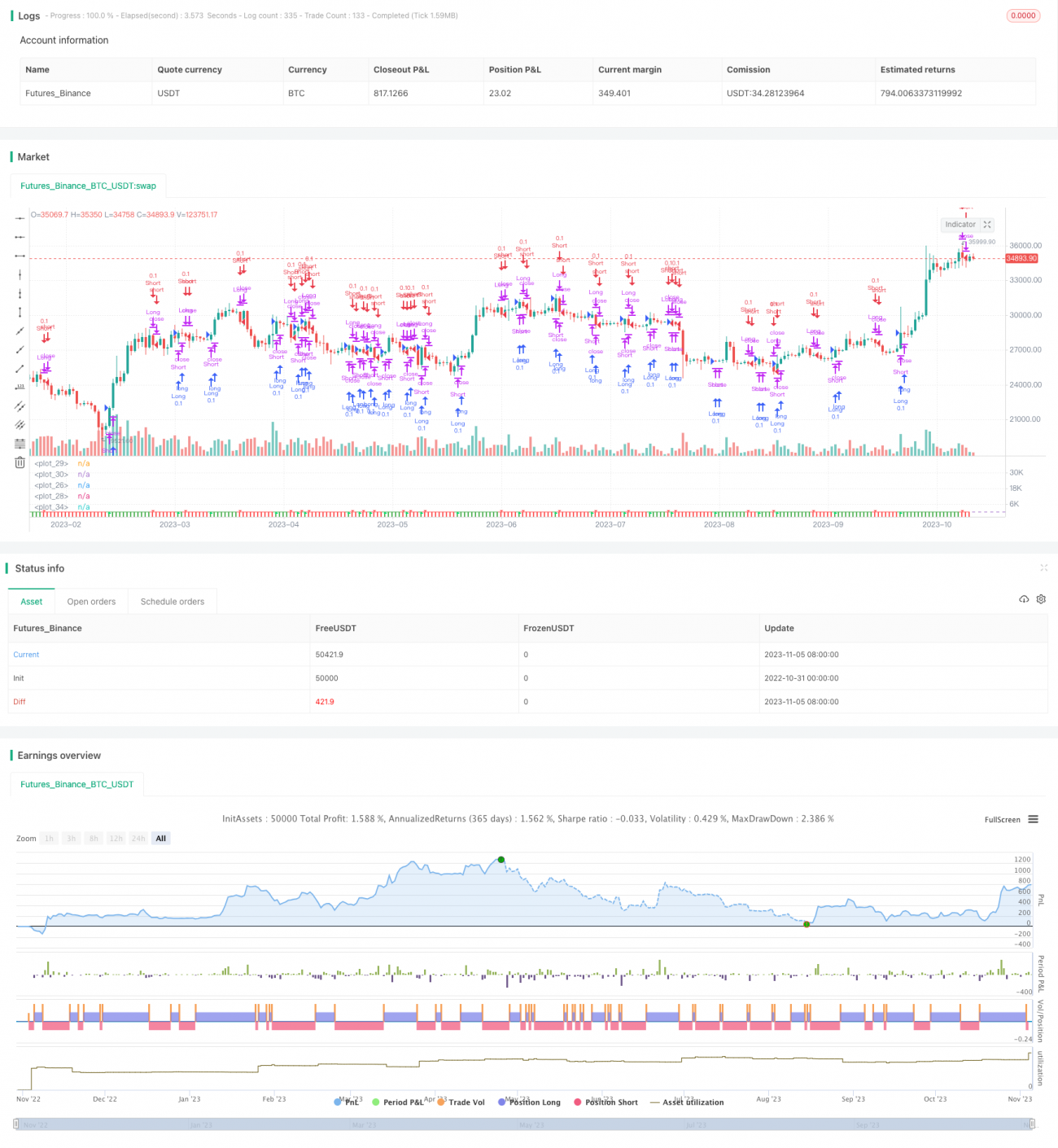Collapse the Status info panel using the corner icon
This screenshot has width=1058, height=1148.
point(1043,567)
